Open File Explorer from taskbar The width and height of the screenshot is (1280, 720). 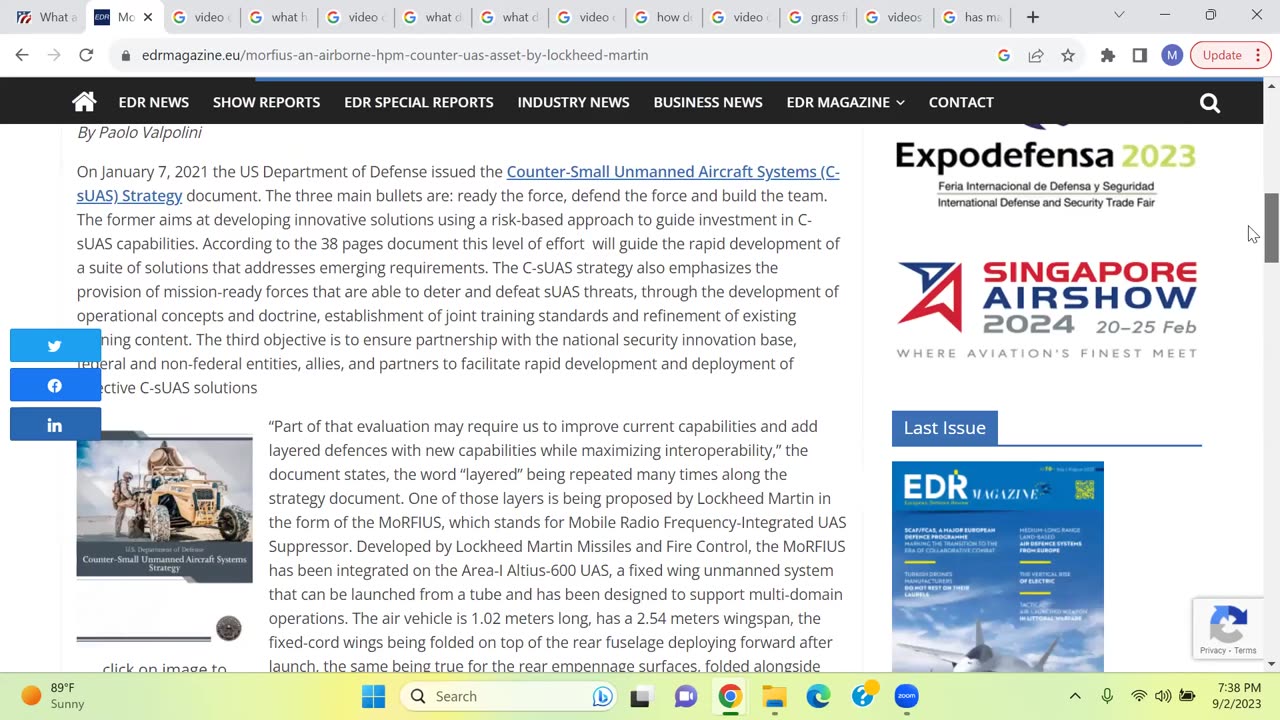[774, 696]
